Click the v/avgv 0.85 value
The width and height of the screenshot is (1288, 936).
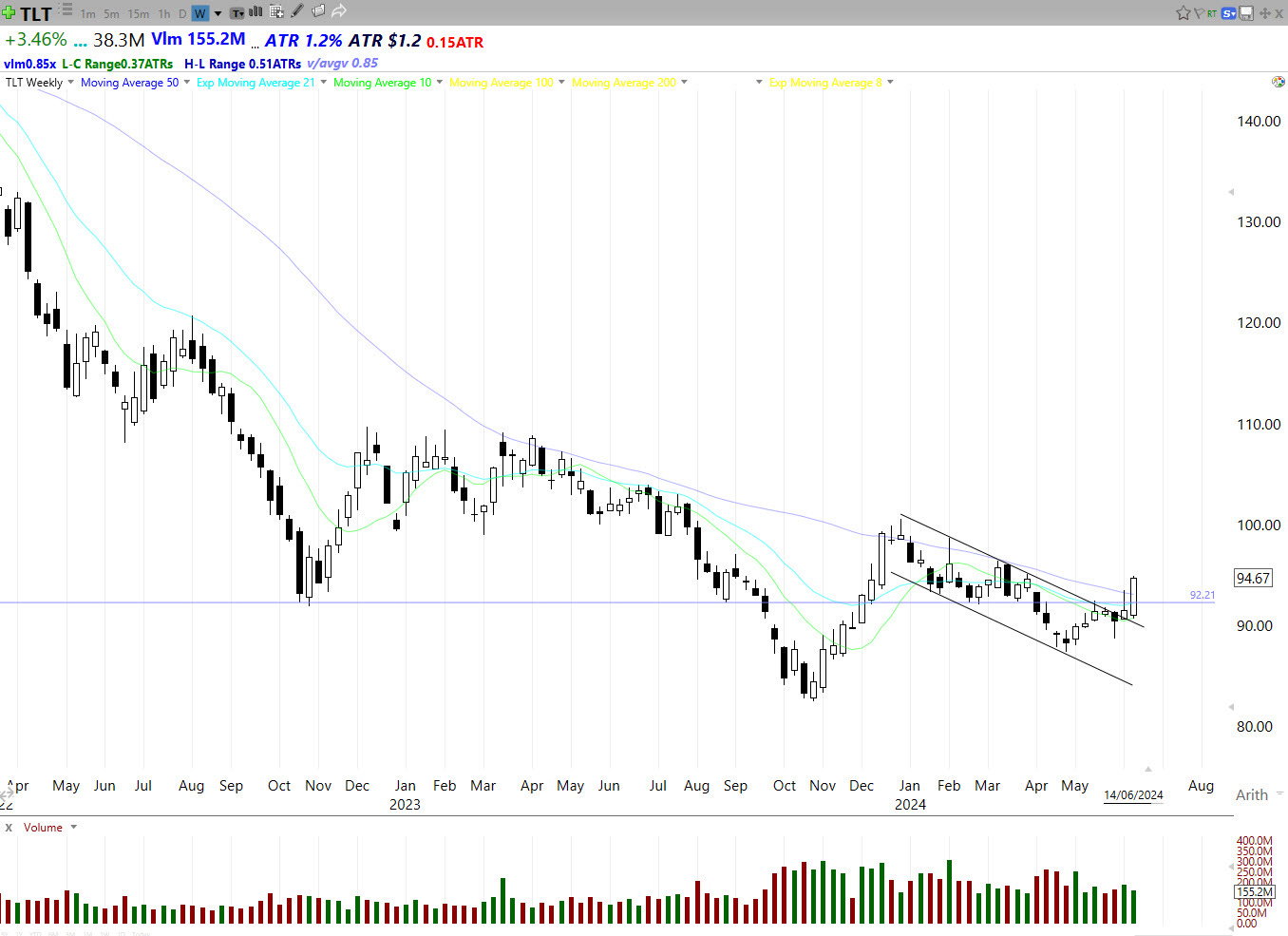342,64
